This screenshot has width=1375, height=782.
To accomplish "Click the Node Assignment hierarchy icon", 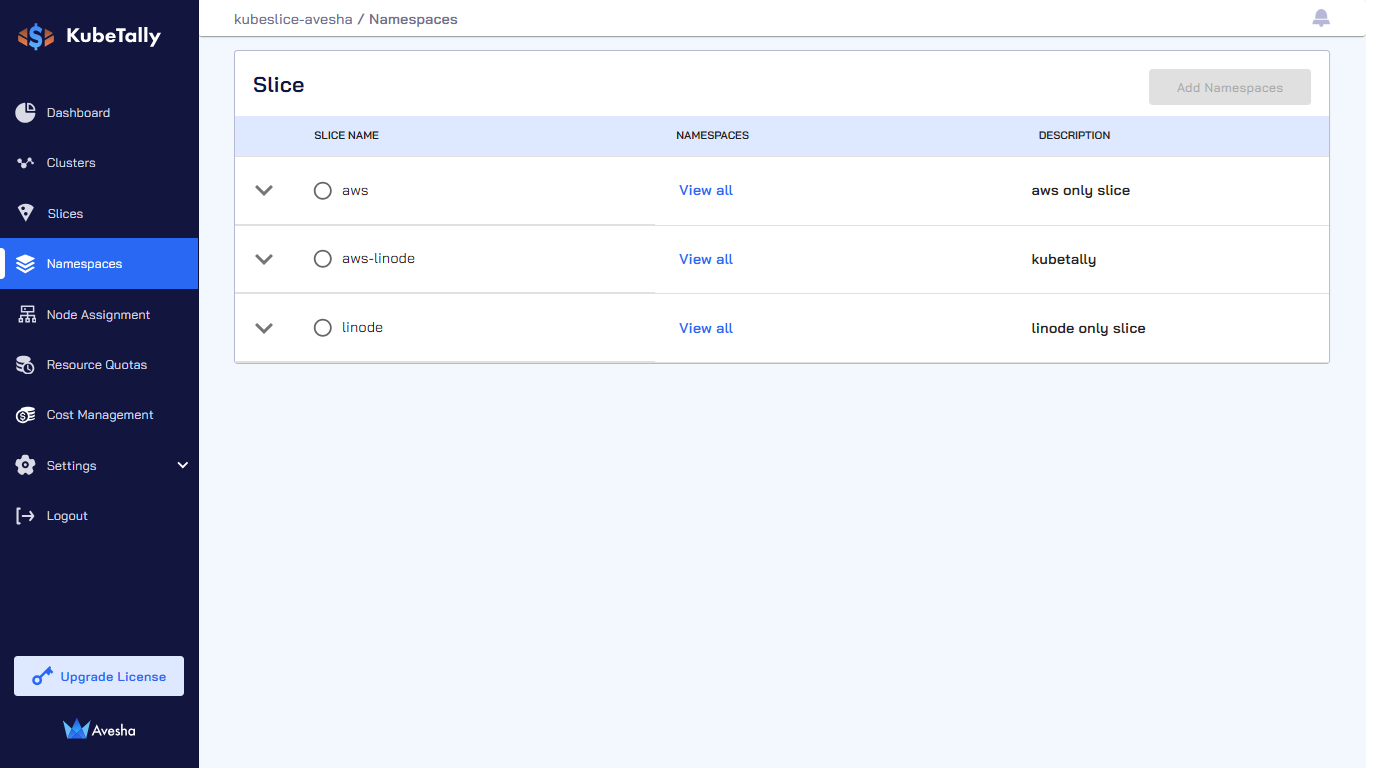I will coord(27,314).
